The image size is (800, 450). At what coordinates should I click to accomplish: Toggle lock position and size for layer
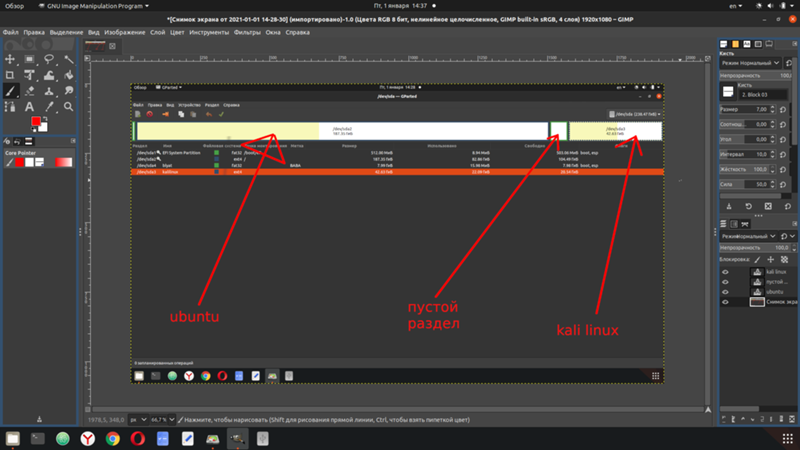click(771, 260)
